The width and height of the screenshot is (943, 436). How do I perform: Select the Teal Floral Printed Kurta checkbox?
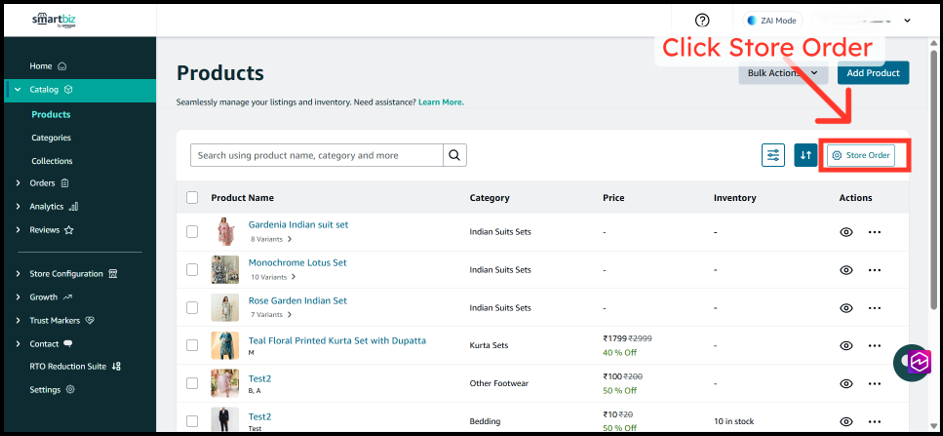pos(192,345)
